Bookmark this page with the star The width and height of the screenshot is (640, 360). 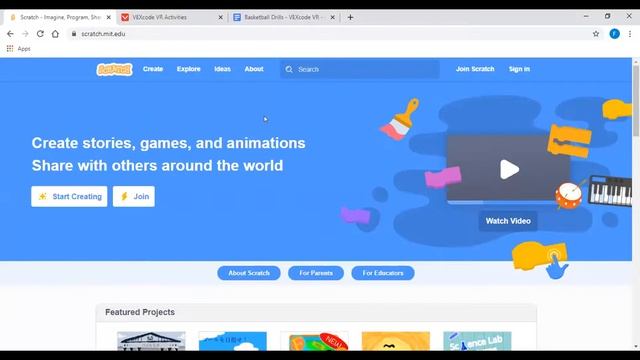(x=596, y=34)
